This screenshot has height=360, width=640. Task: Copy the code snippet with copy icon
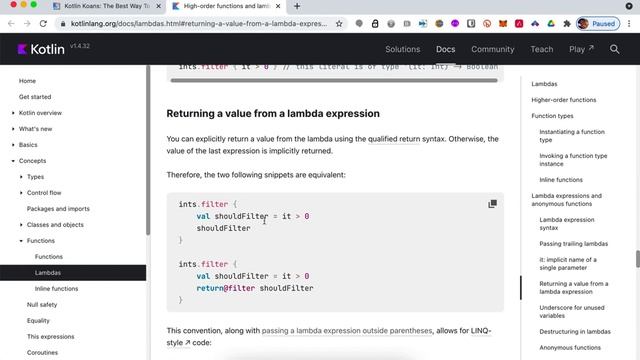click(492, 204)
